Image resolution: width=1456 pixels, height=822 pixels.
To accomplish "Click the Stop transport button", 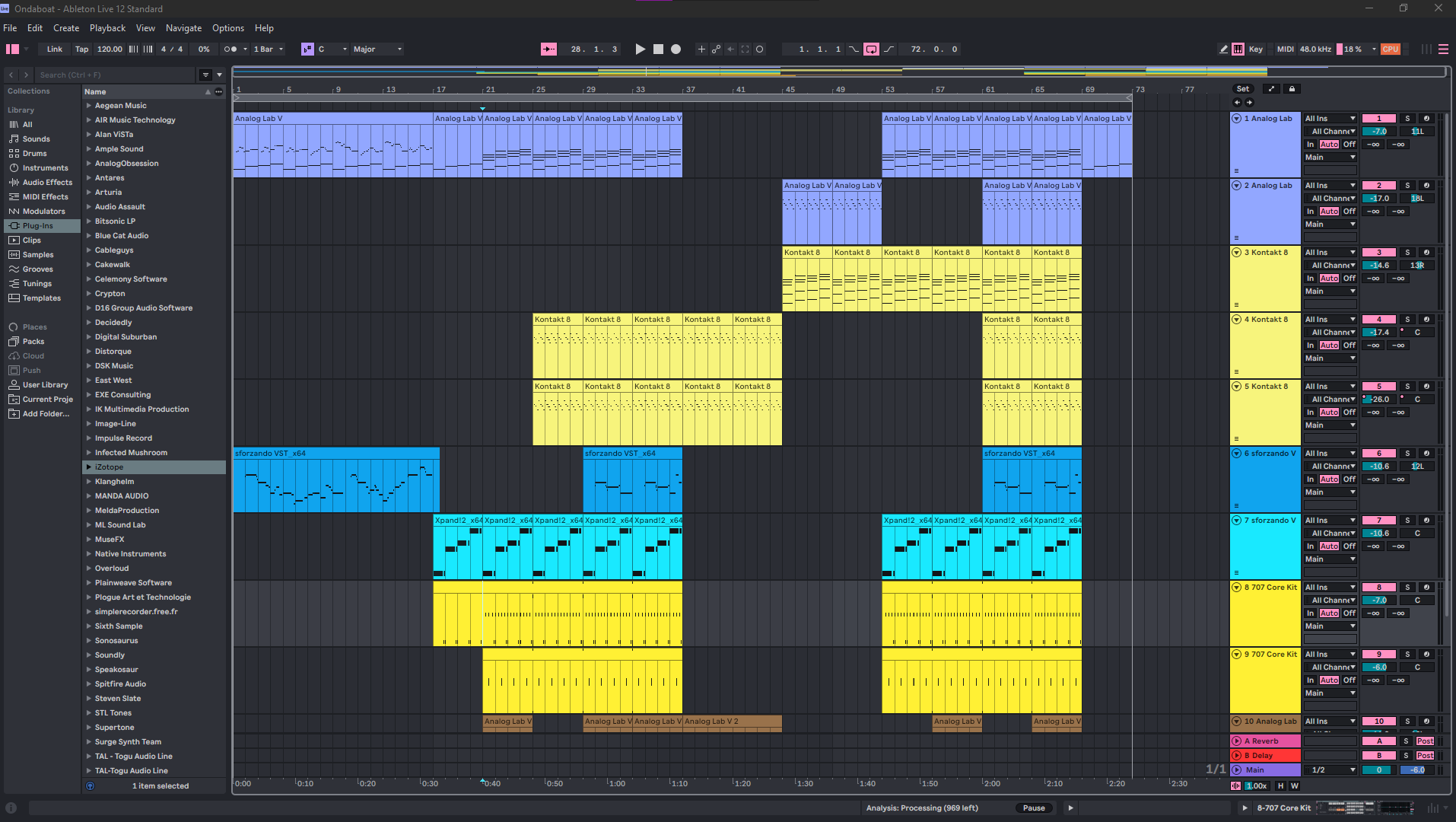I will click(x=658, y=49).
